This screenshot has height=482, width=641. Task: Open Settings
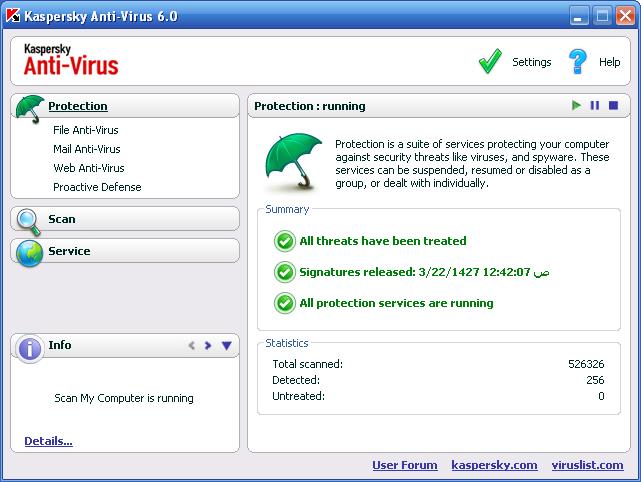click(x=531, y=62)
